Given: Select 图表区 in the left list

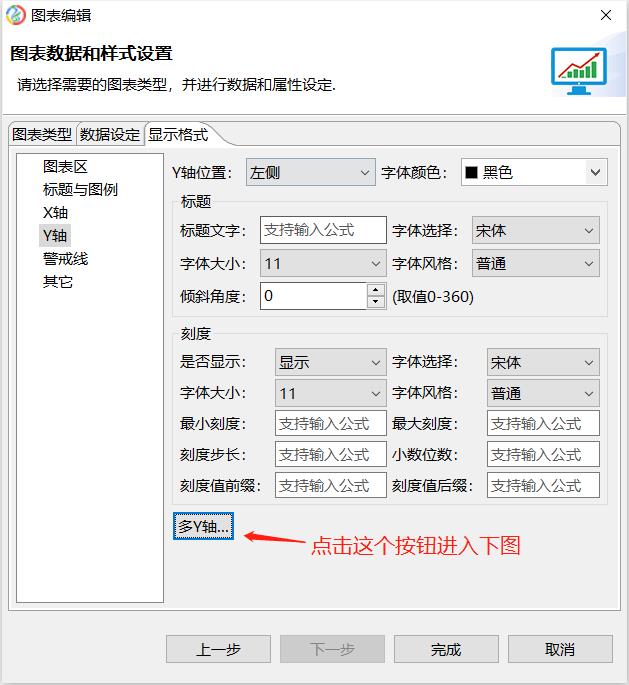Looking at the screenshot, I should click(x=66, y=166).
